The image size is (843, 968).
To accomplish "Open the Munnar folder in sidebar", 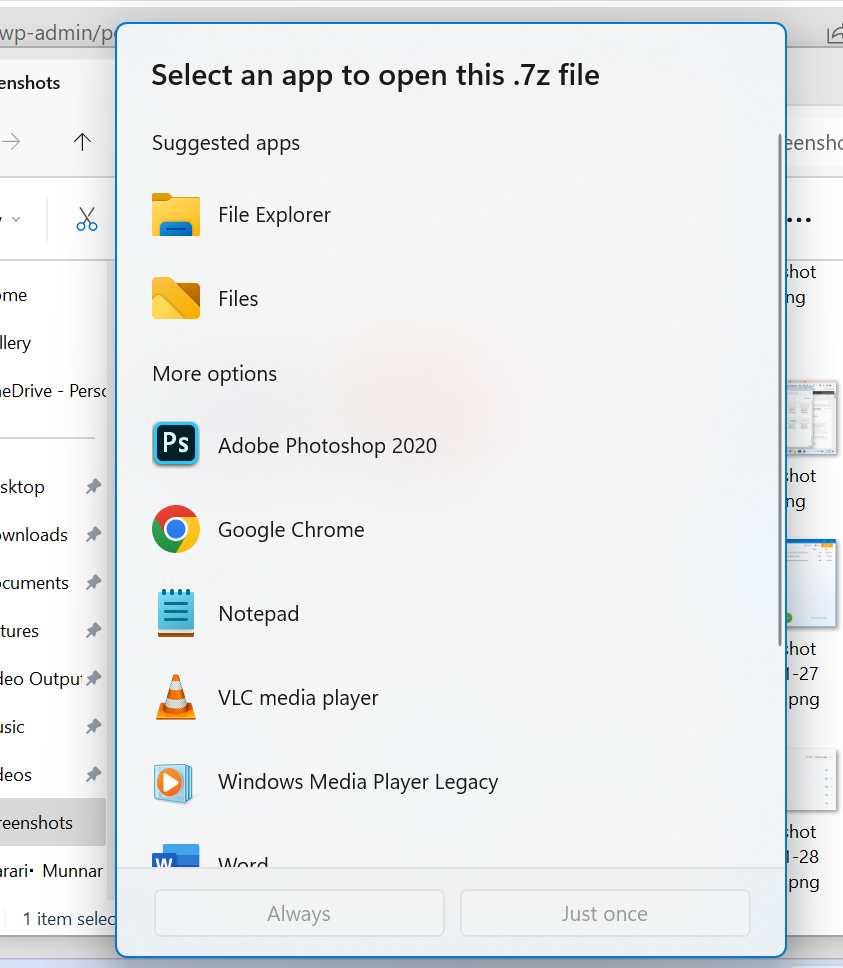I will (53, 870).
